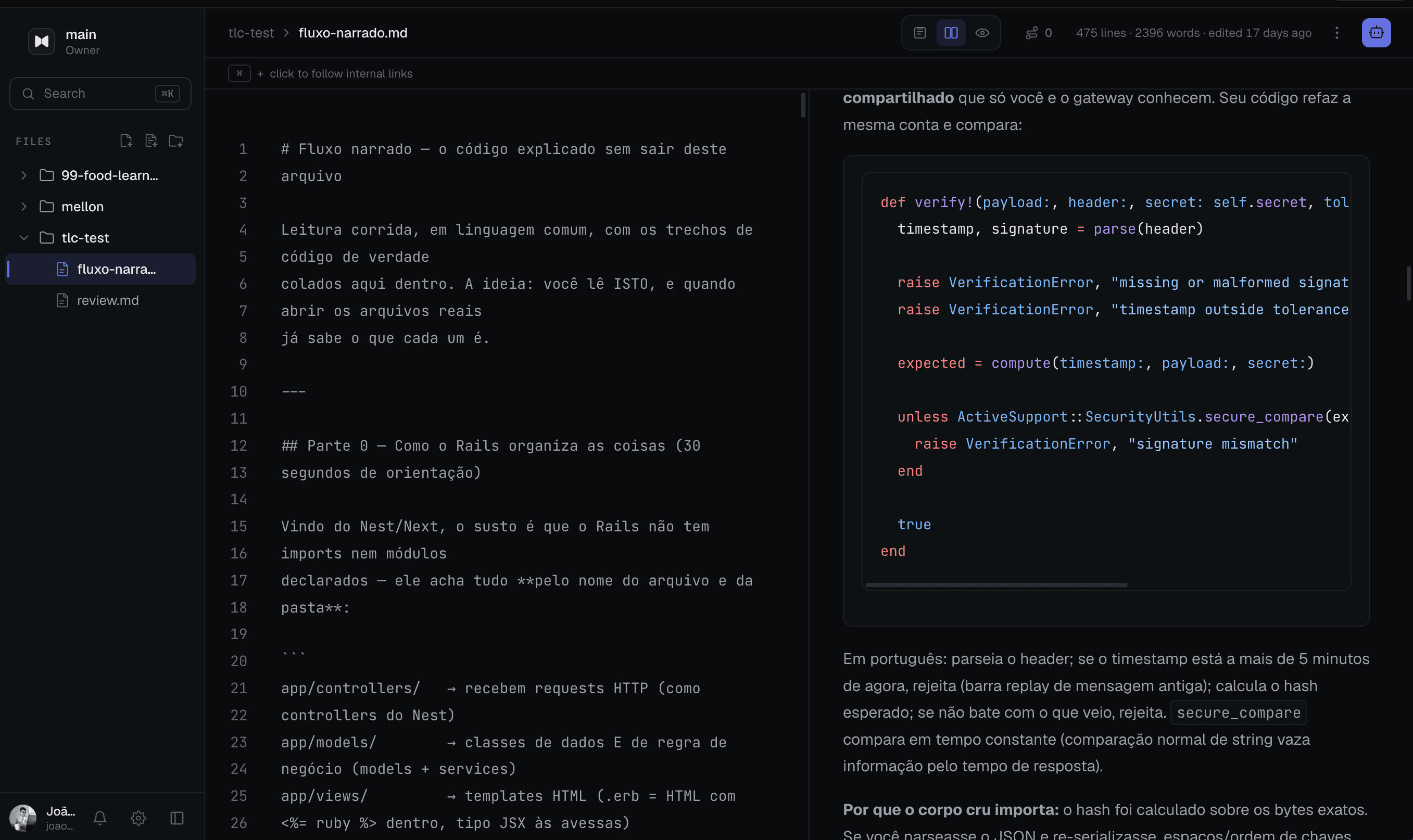Screen dimensions: 1413x840
Task: Create a new folder in FILES
Action: (176, 141)
